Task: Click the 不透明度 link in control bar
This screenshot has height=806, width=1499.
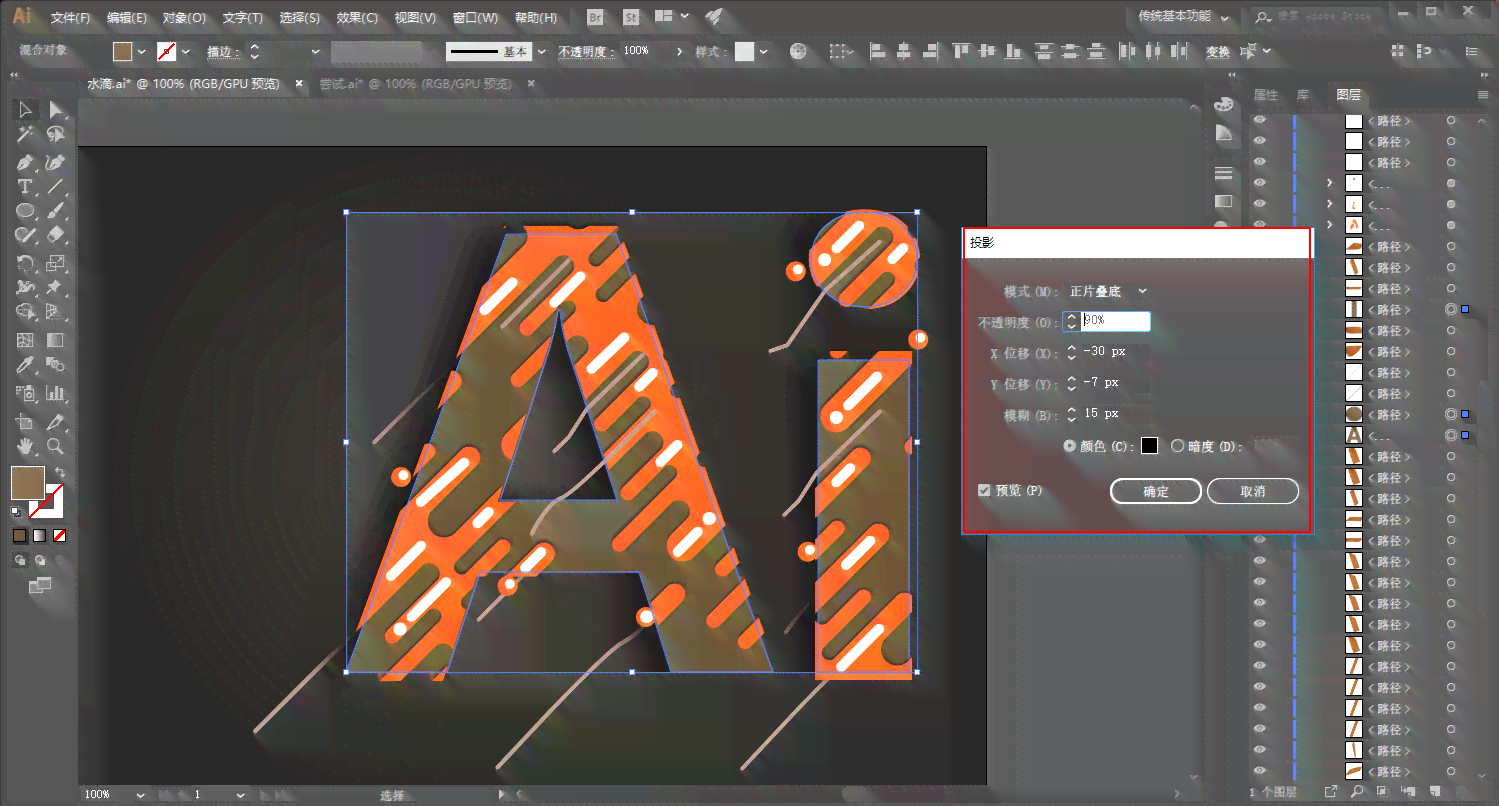Action: (587, 52)
